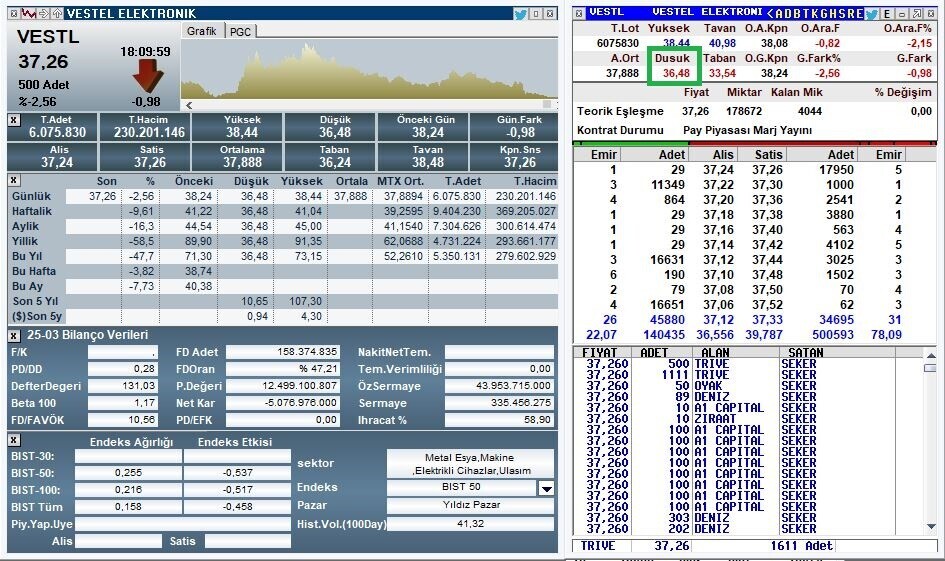
Task: Select the Son 5 Yil row label
Action: point(36,301)
